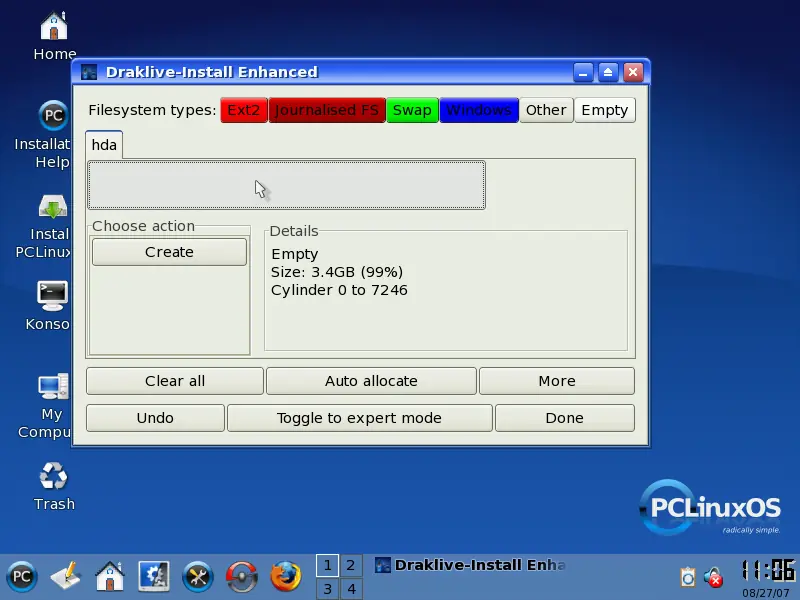Click the Done button
This screenshot has height=600, width=800.
tap(565, 418)
